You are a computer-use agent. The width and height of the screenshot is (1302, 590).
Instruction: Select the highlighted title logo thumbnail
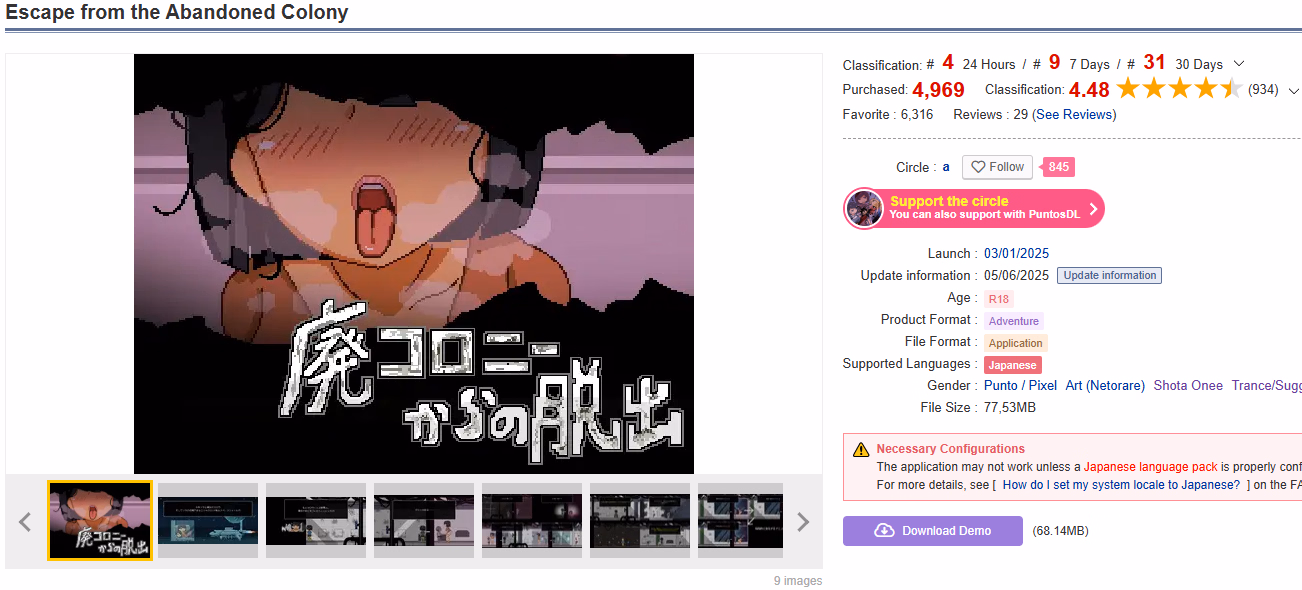(100, 520)
